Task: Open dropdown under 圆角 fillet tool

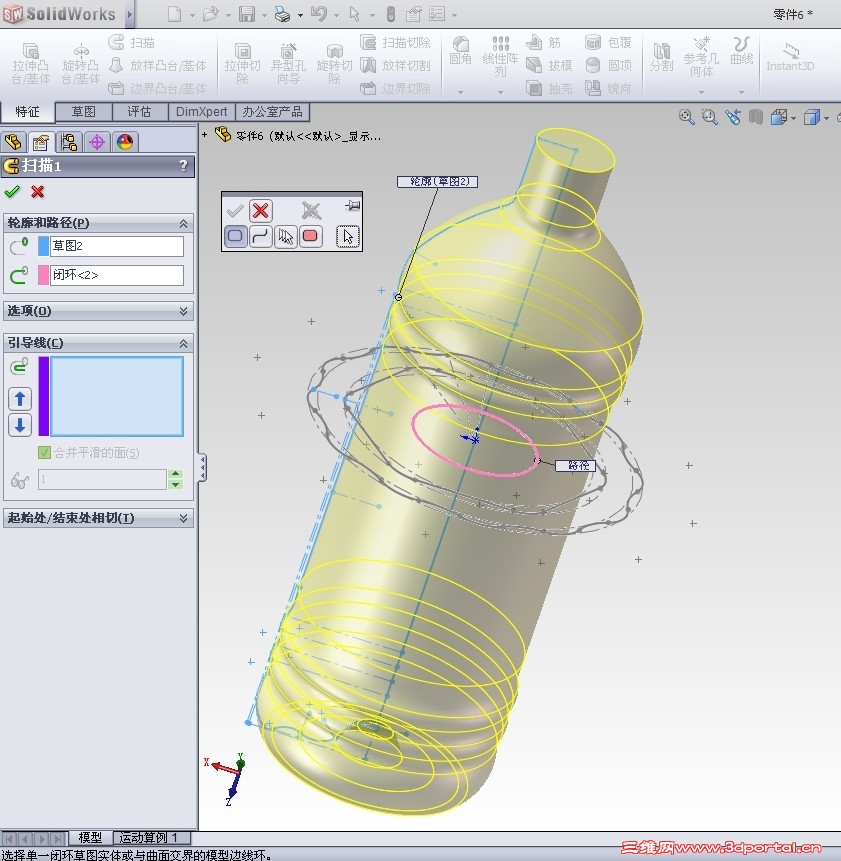Action: 460,92
